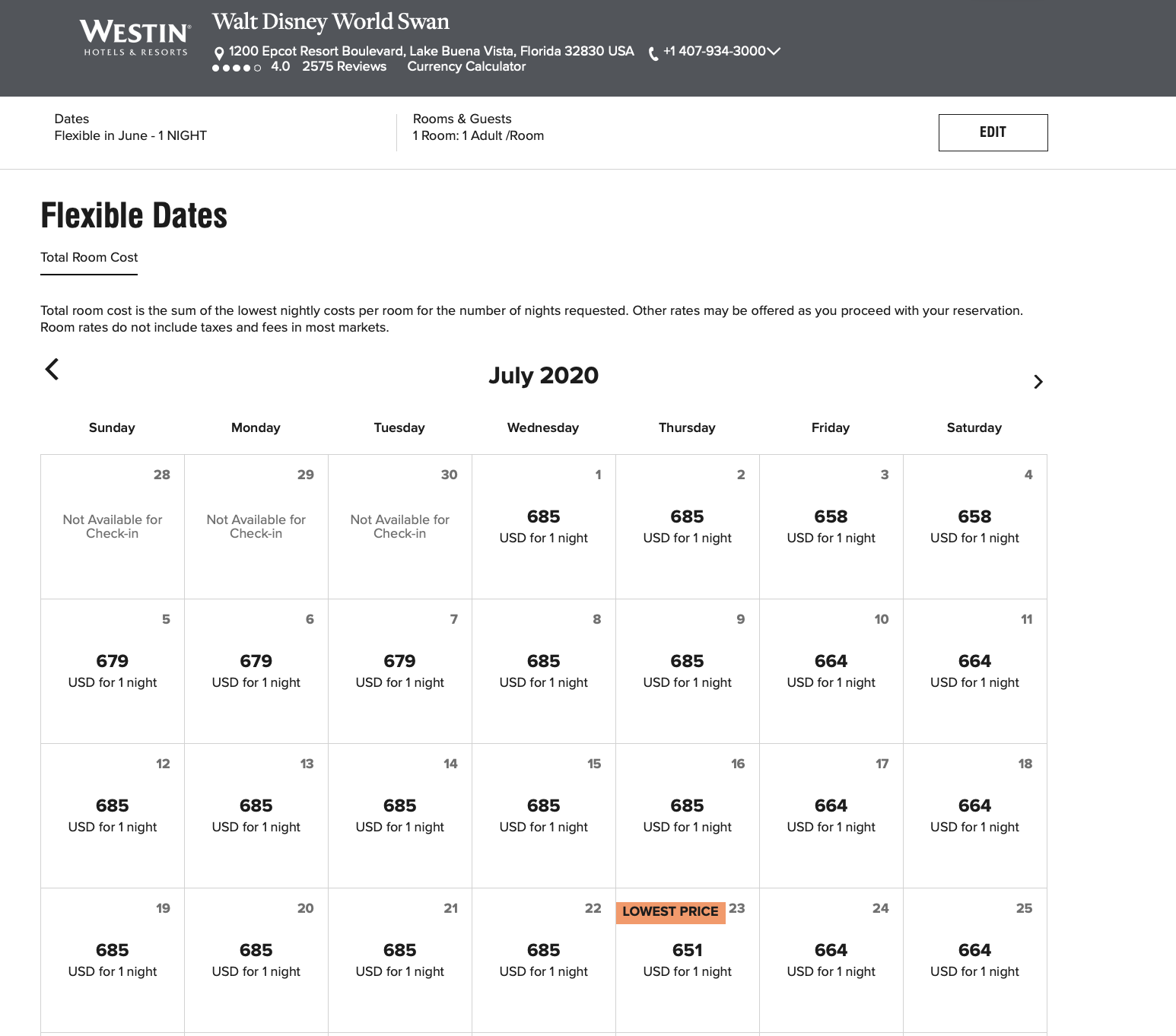
Task: Click the phone icon in header
Action: 653,53
